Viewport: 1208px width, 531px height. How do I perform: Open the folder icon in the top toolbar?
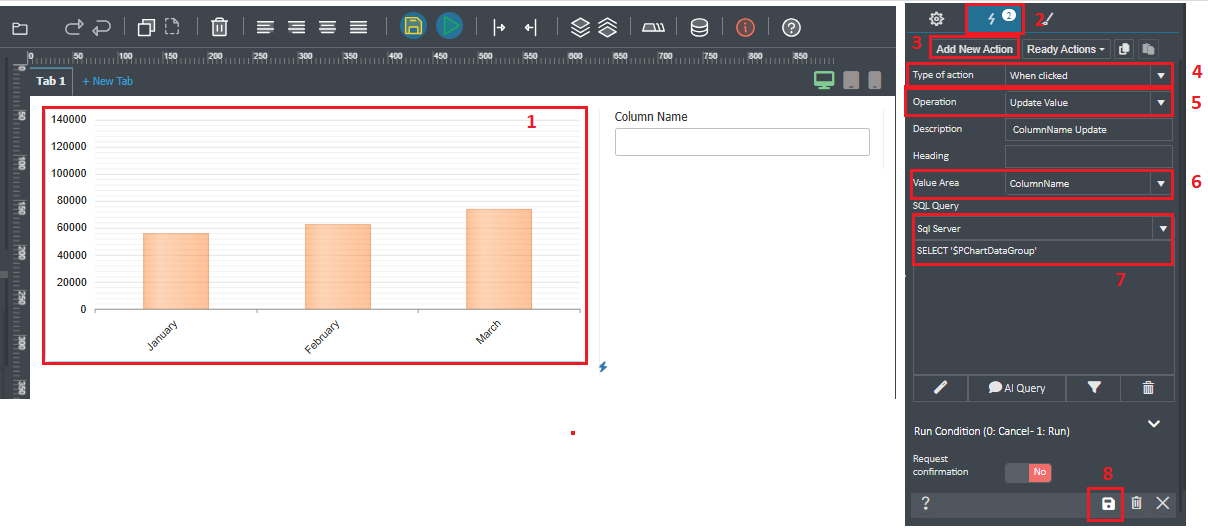click(20, 29)
